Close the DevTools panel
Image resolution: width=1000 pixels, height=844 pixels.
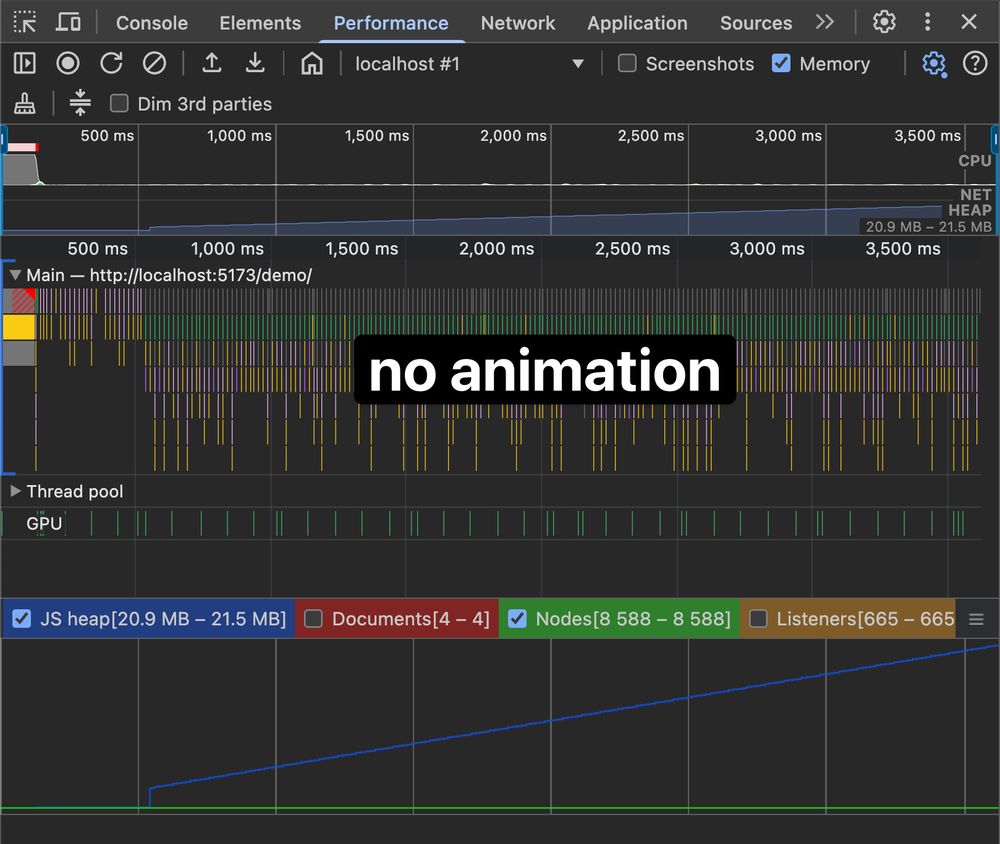point(969,22)
